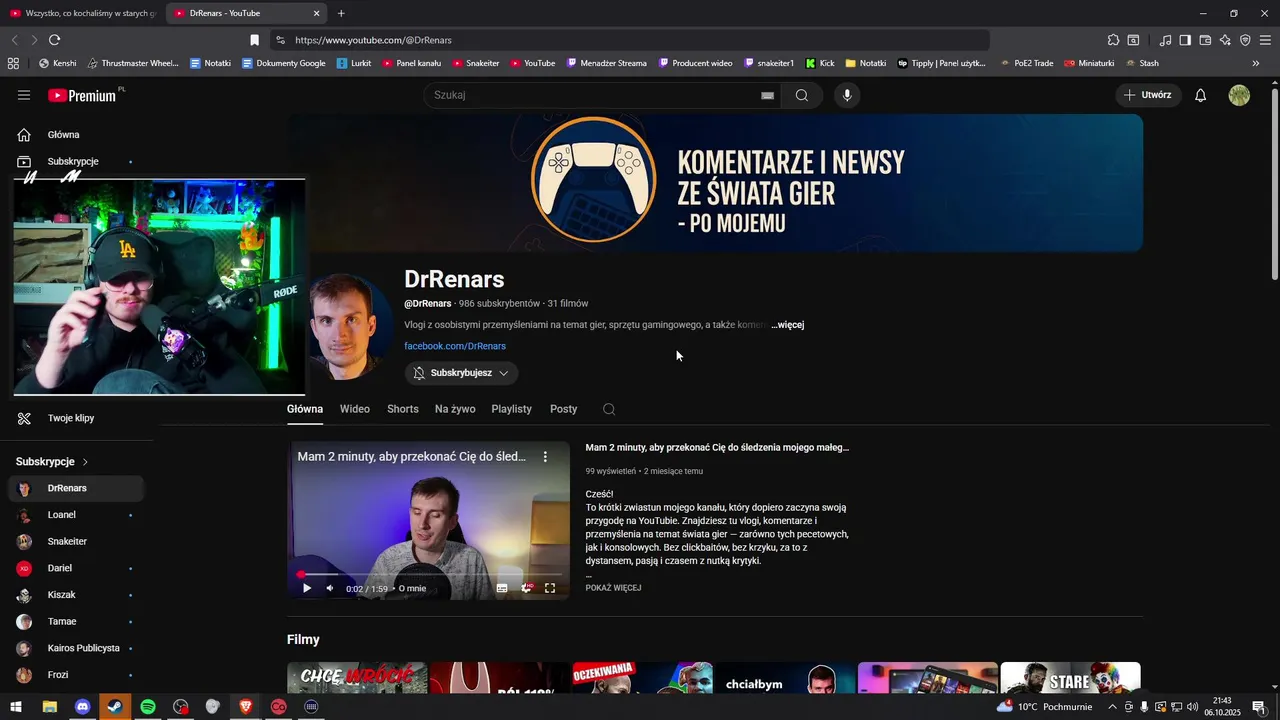Expand trailer description with POKAŻ WIĘCEJ
Viewport: 1280px width, 720px height.
coord(613,588)
